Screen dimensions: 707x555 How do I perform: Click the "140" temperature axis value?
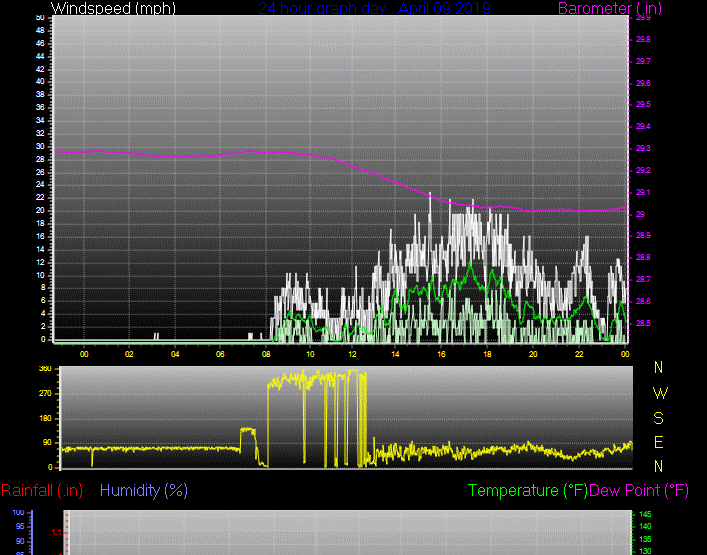(645, 527)
